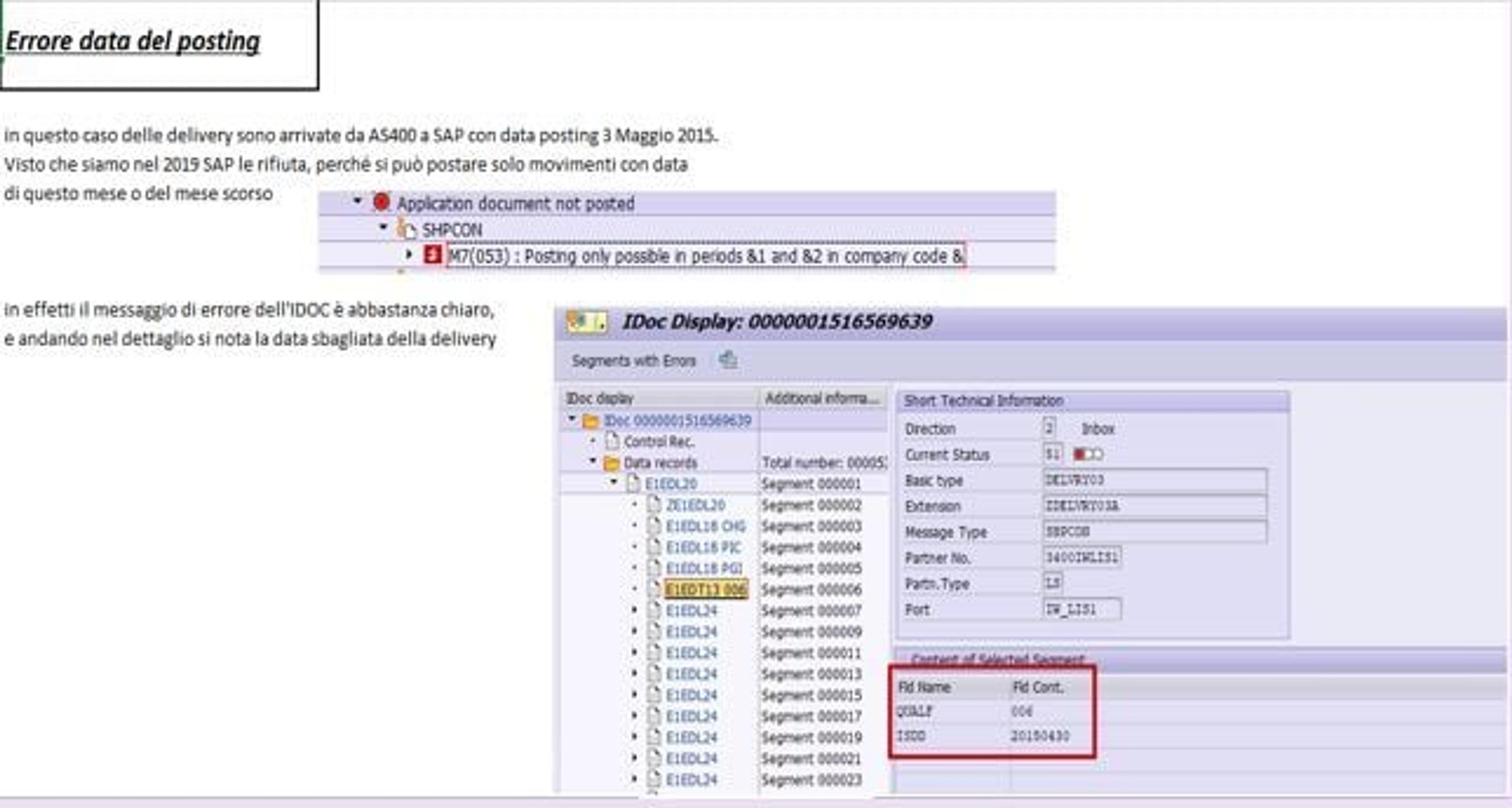Click the document icon of Segment 000013 row
Image resolution: width=1512 pixels, height=808 pixels.
click(x=654, y=674)
